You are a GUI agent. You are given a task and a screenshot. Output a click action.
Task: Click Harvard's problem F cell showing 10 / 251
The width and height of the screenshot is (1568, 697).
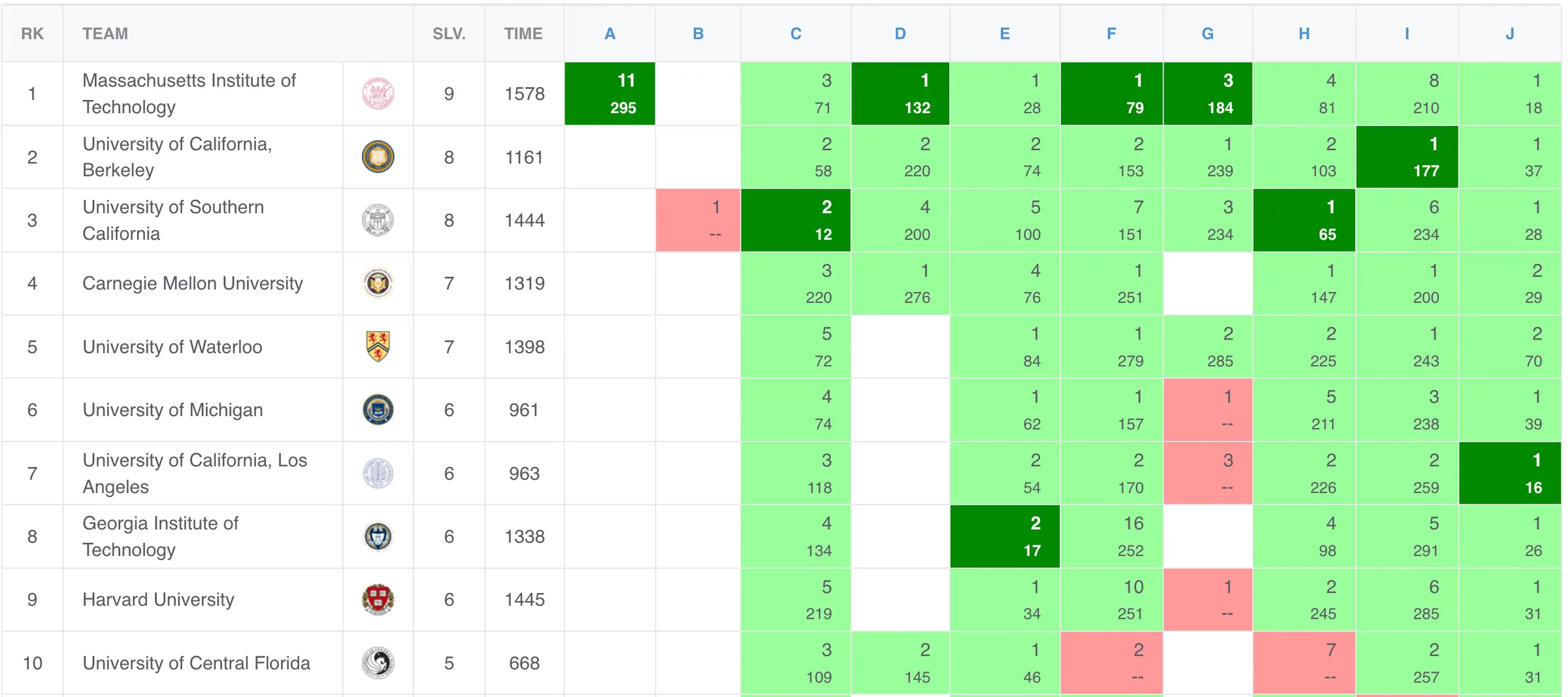click(x=1111, y=600)
